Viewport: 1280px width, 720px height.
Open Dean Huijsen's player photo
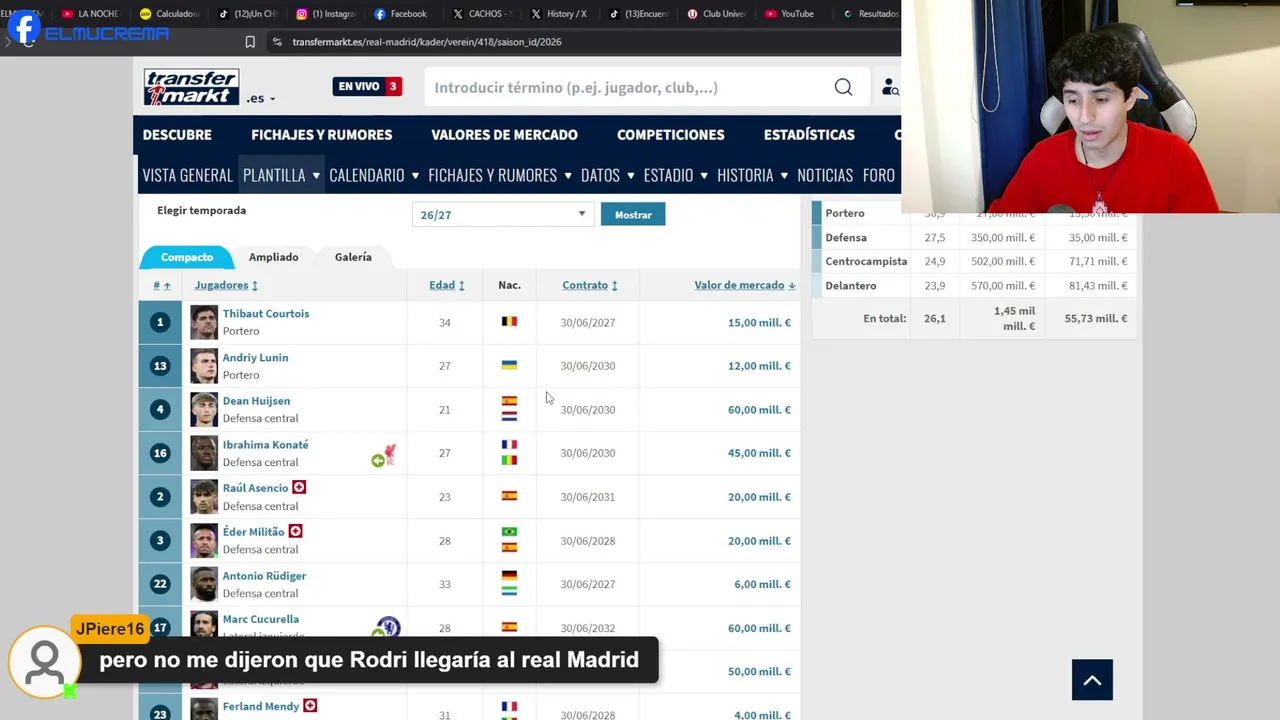[204, 409]
